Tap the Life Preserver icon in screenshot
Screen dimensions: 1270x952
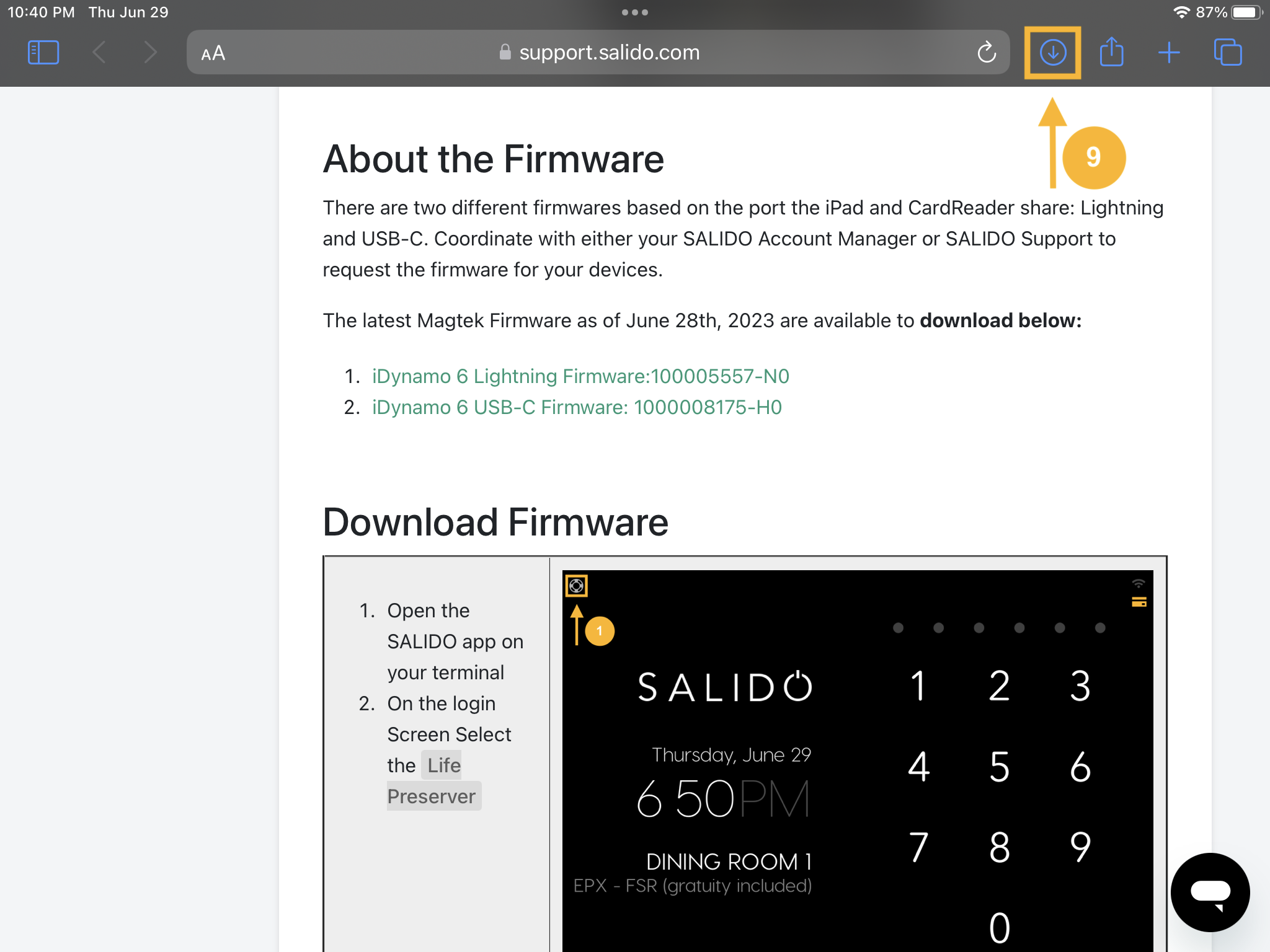pos(577,586)
